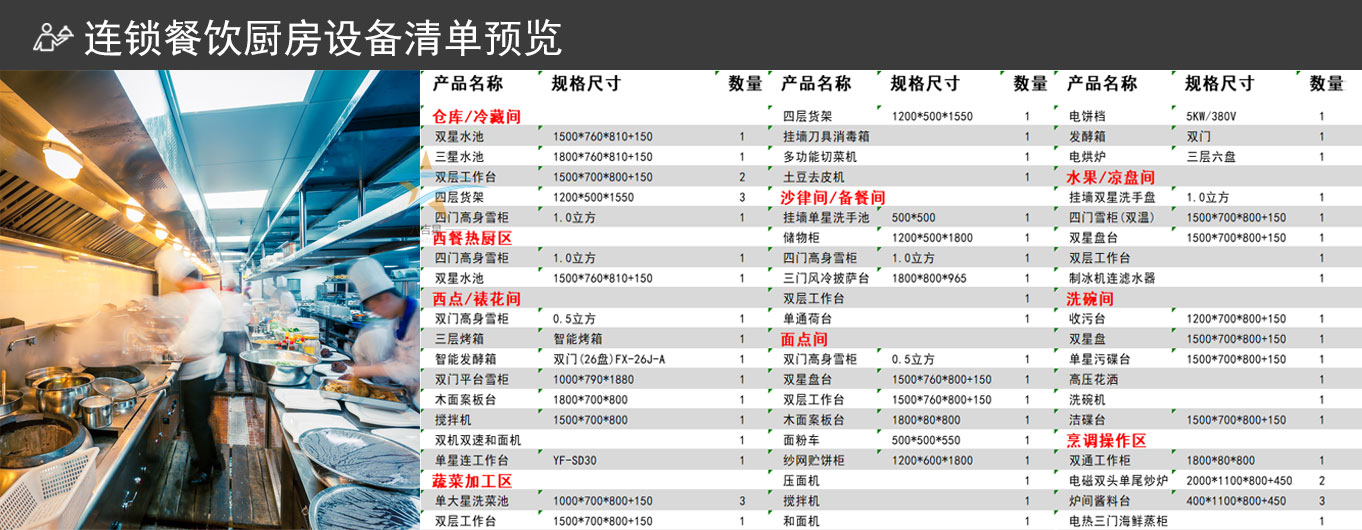Select the 挂墙刀具消毒箱 entry
Viewport: 1362px width, 530px height.
[x=826, y=136]
